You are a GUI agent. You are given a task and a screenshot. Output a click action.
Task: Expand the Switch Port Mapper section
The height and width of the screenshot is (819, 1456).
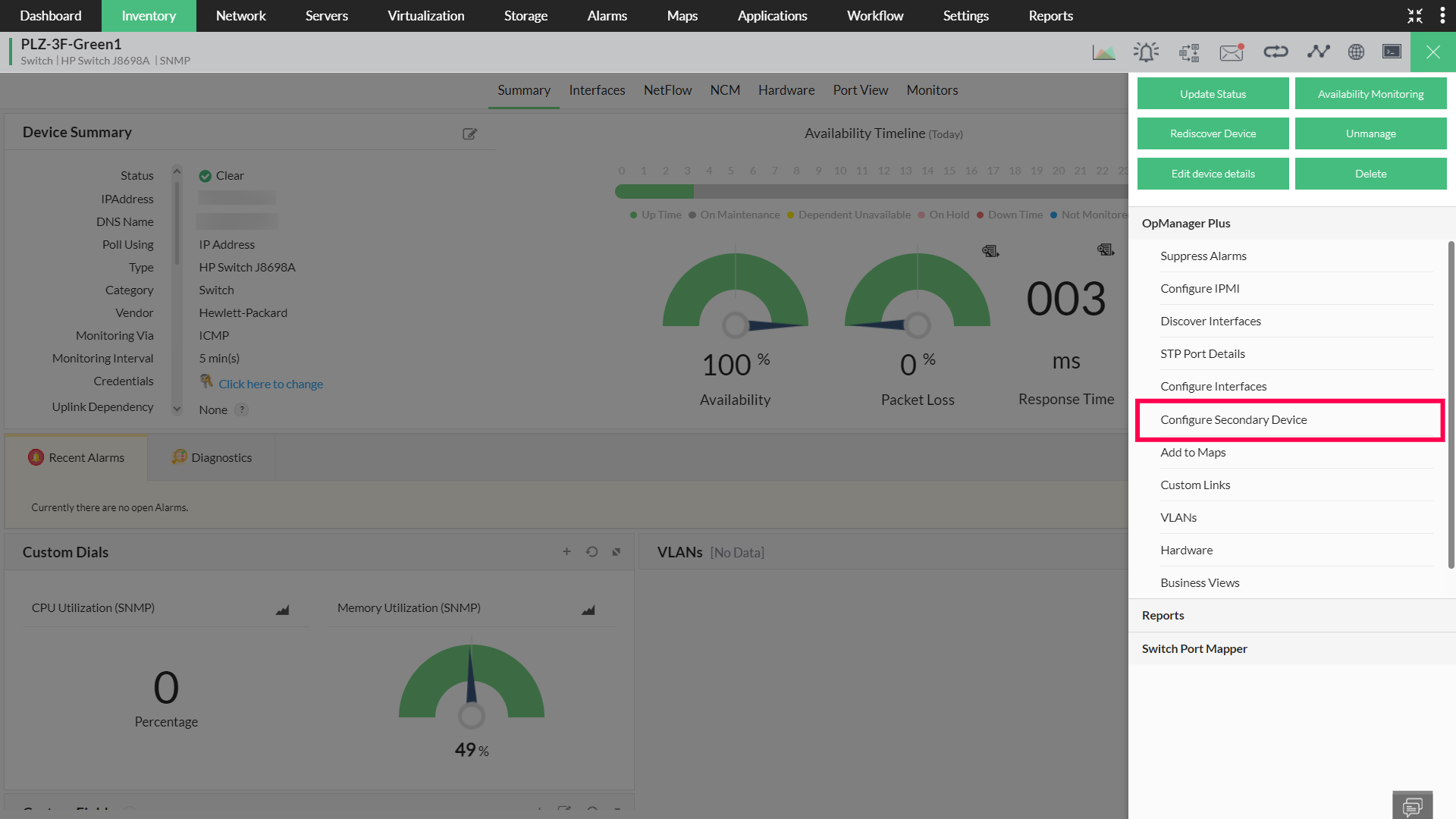click(x=1194, y=649)
